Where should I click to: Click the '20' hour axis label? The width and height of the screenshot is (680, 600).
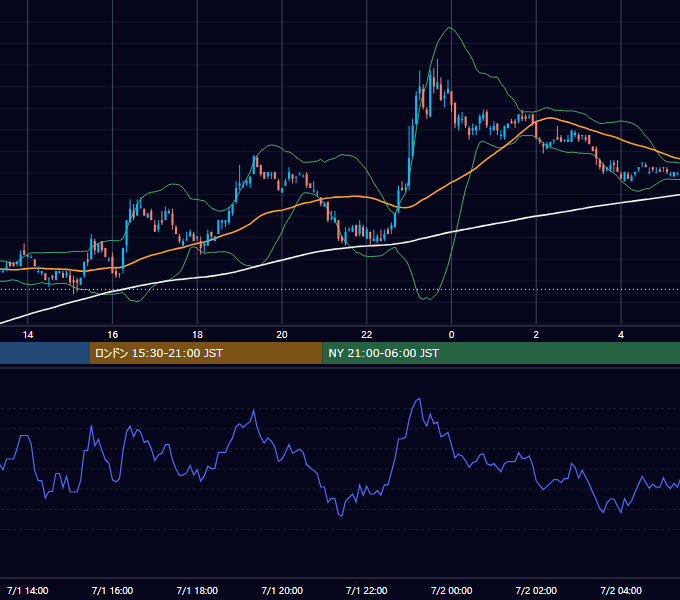(282, 335)
